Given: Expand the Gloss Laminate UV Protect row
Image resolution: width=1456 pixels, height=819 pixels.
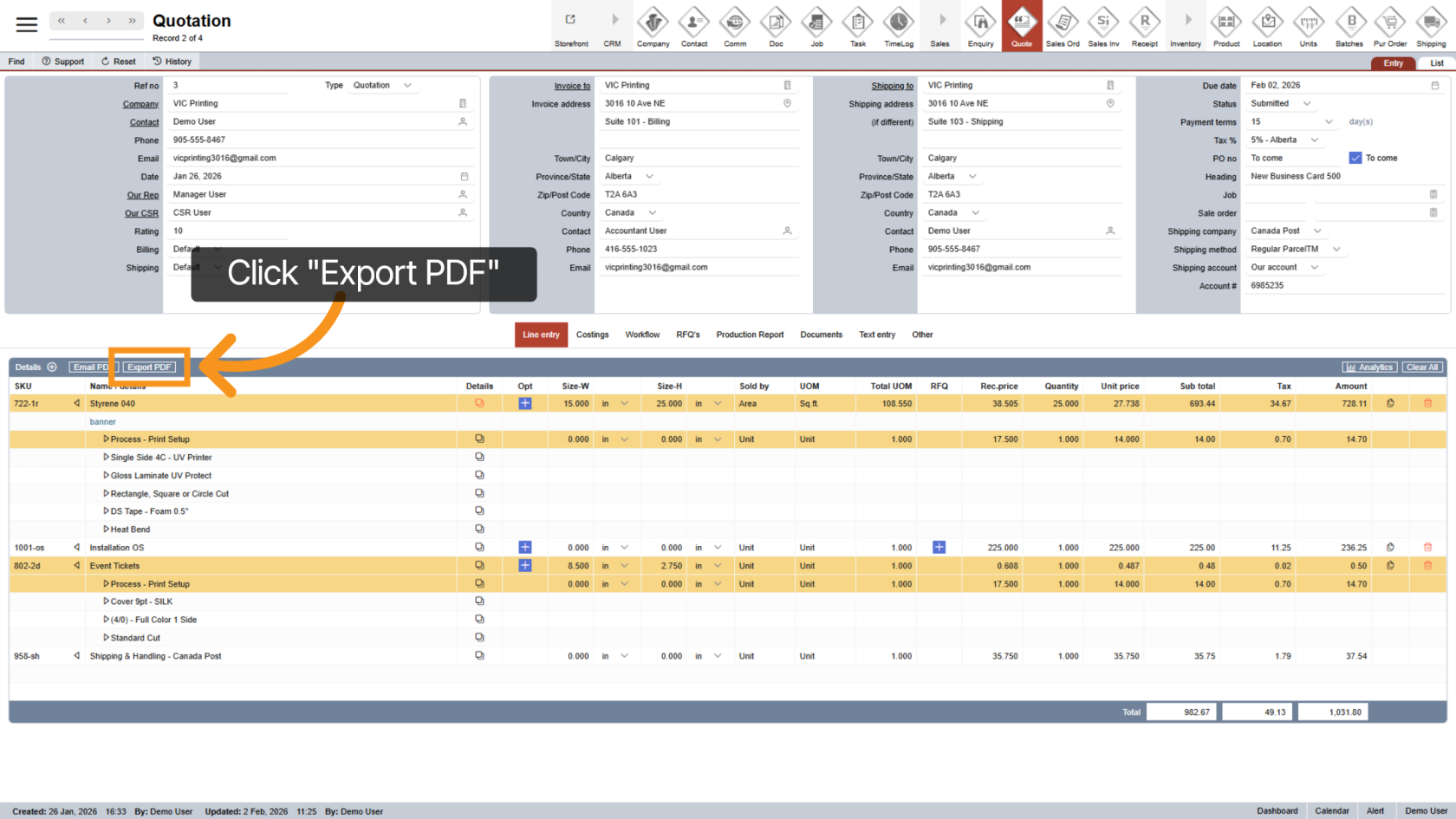Looking at the screenshot, I should pyautogui.click(x=107, y=475).
